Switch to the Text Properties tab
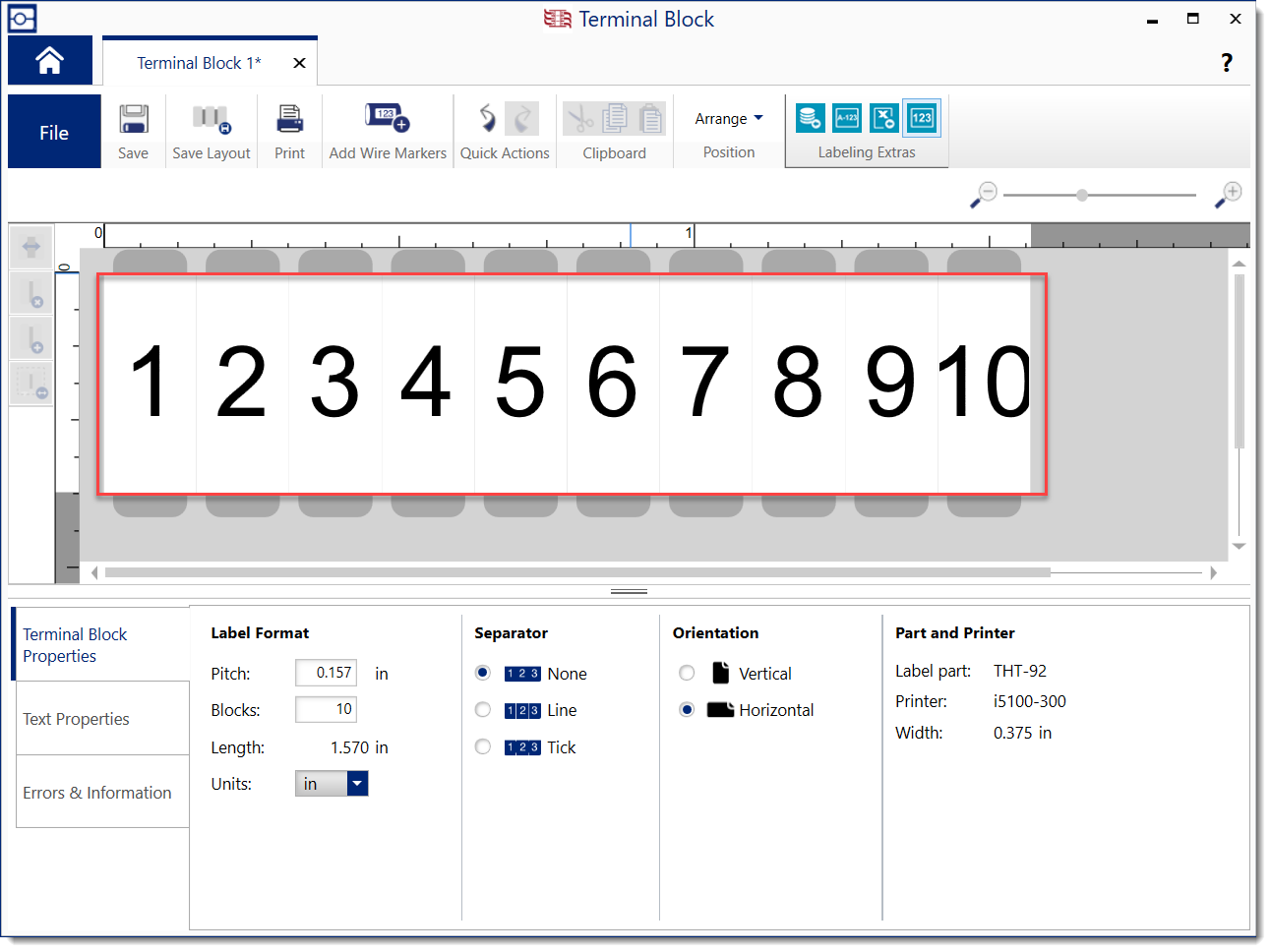The image size is (1271, 952). (77, 719)
